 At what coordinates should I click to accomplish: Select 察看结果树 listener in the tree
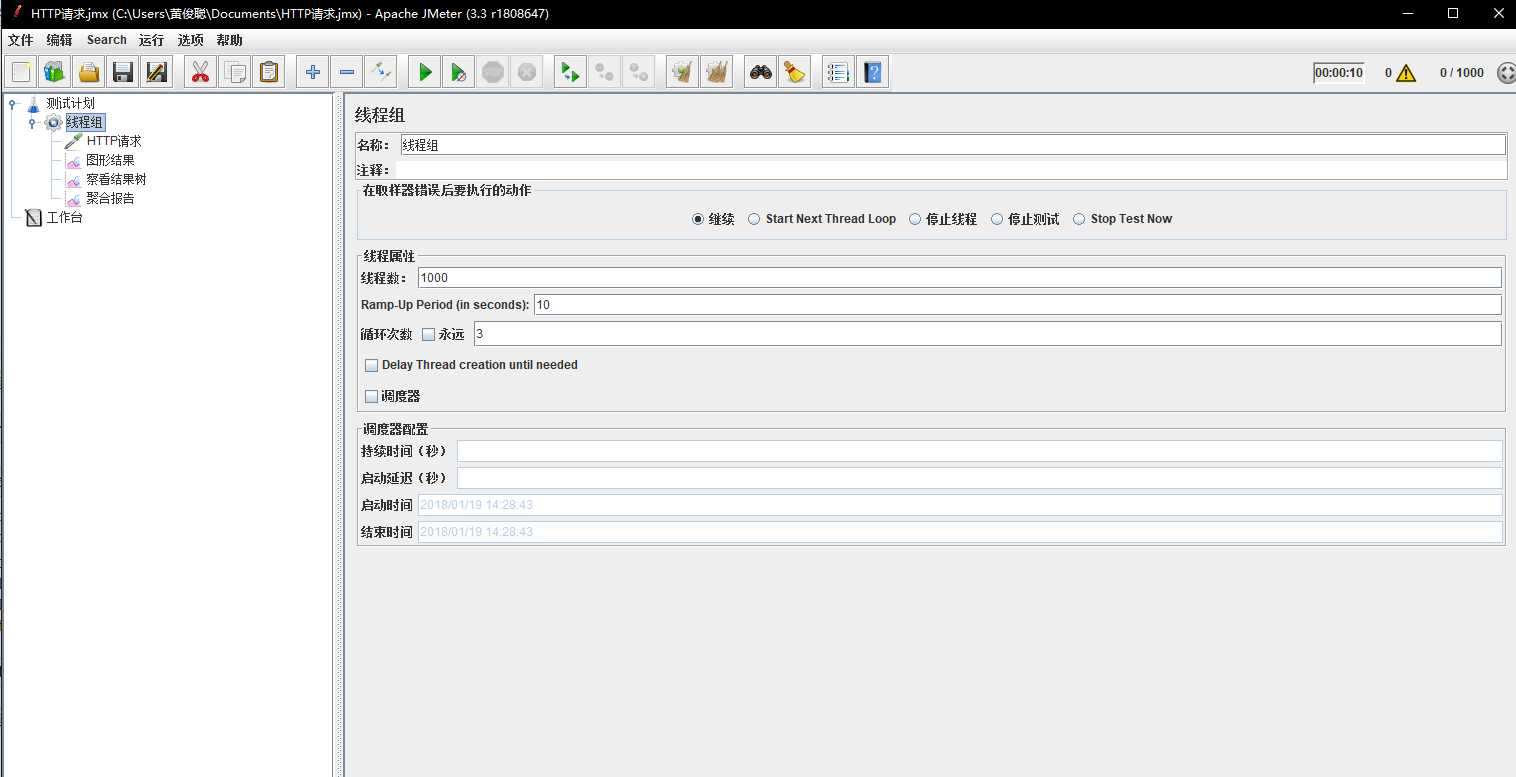[x=116, y=179]
